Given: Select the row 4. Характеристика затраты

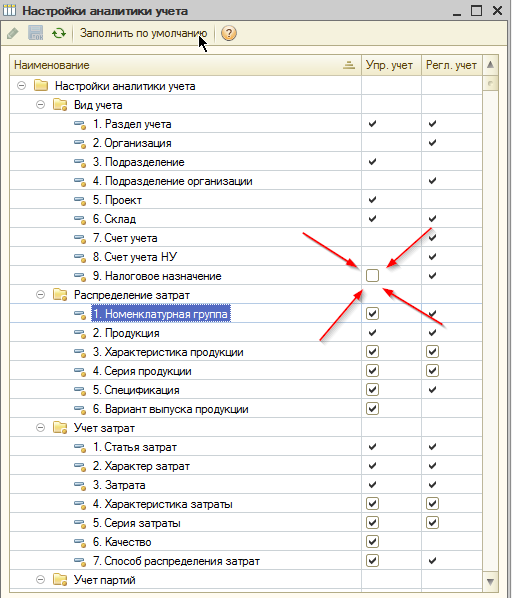Looking at the screenshot, I should click(246, 504).
